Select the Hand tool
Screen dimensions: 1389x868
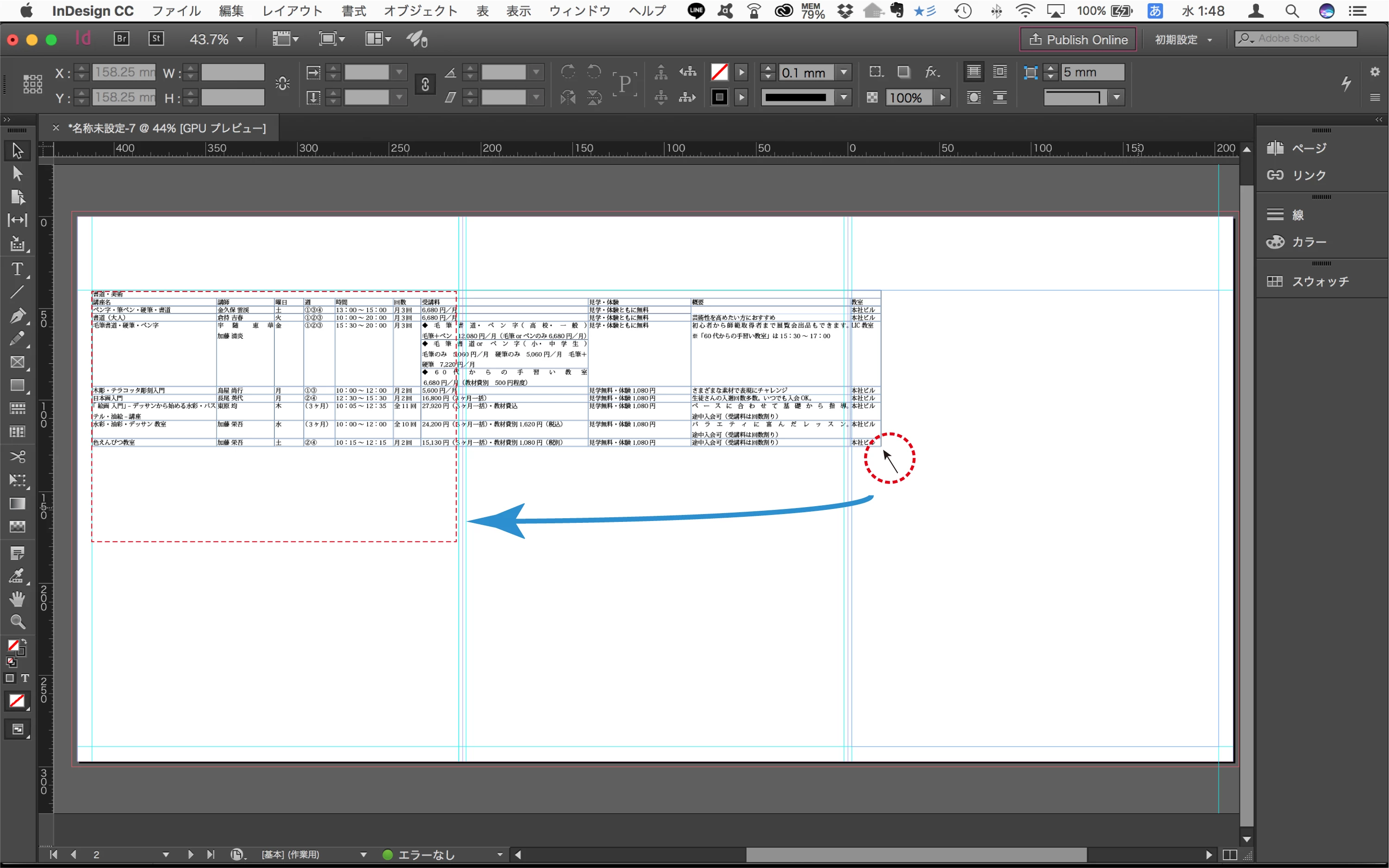(x=17, y=599)
